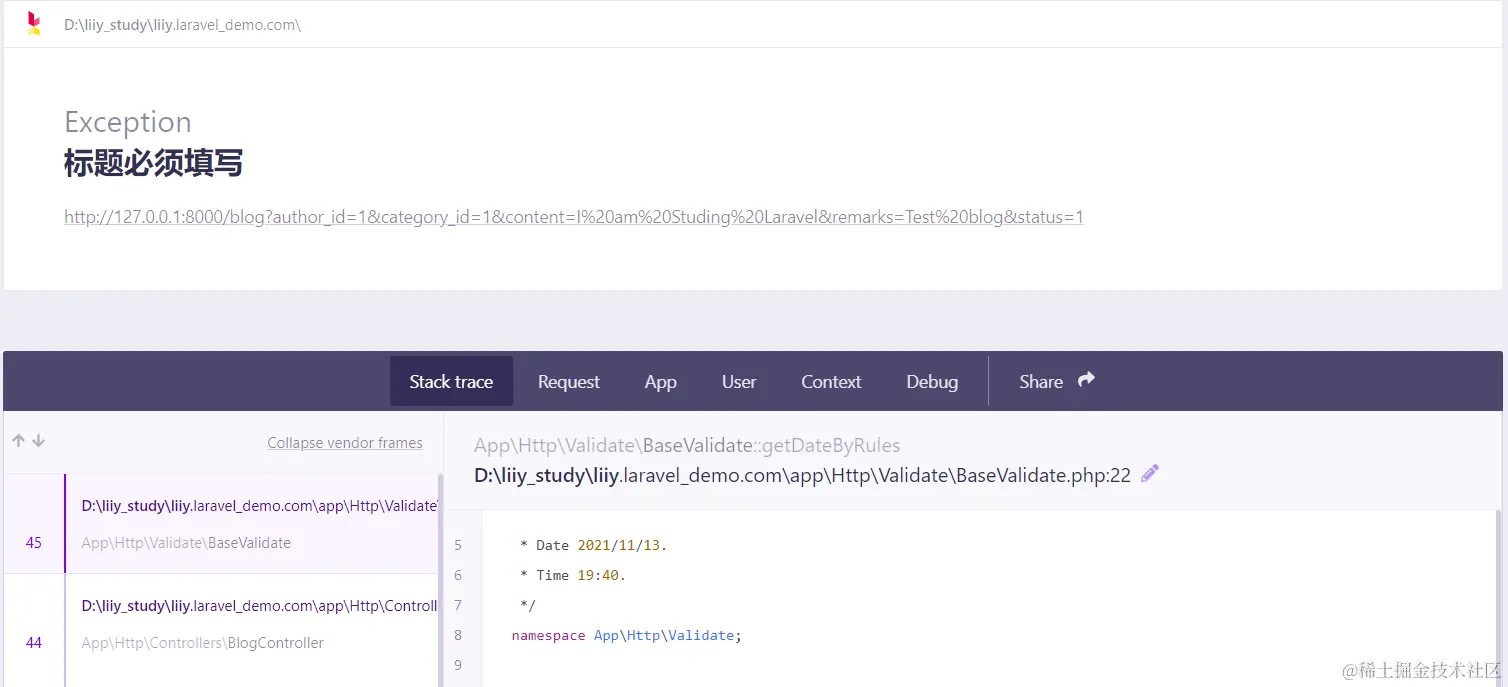Open the Debug tab
This screenshot has height=687, width=1508.
tap(932, 381)
